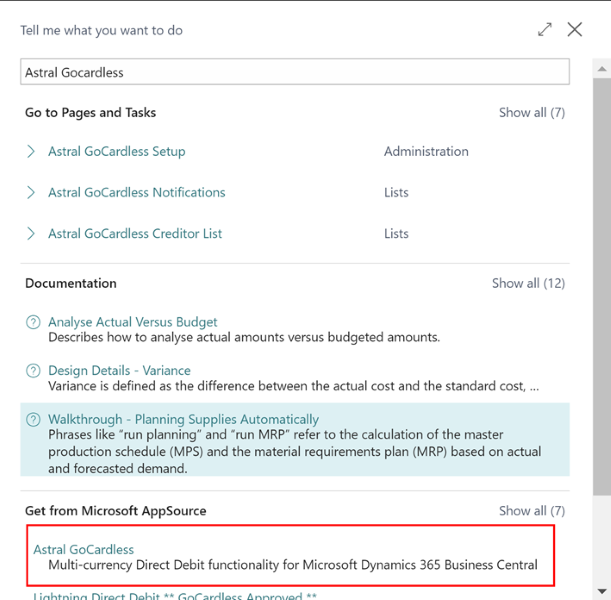Click the expand dialog diagonal arrows icon
This screenshot has width=611, height=600.
[544, 30]
